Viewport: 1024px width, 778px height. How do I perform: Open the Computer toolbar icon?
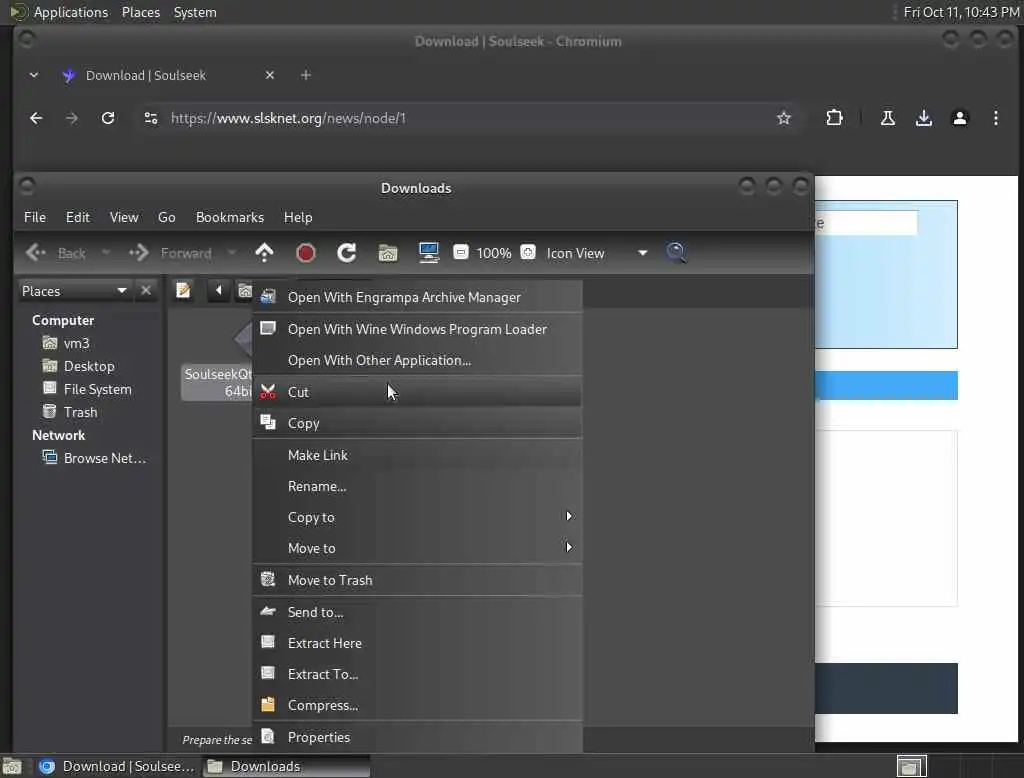(x=428, y=253)
